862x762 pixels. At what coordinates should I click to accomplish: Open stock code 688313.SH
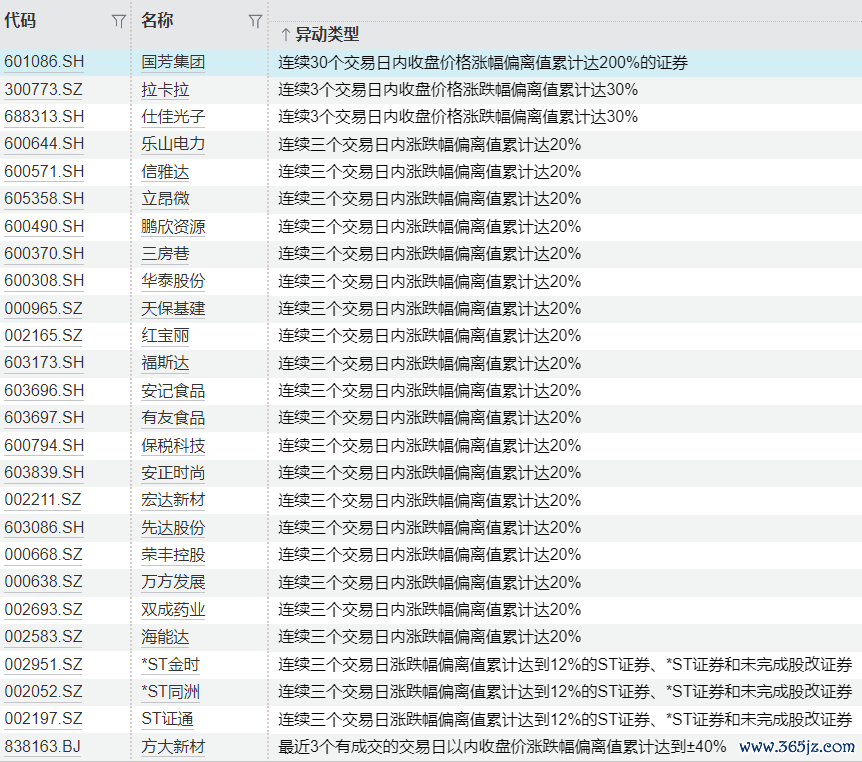pyautogui.click(x=44, y=117)
